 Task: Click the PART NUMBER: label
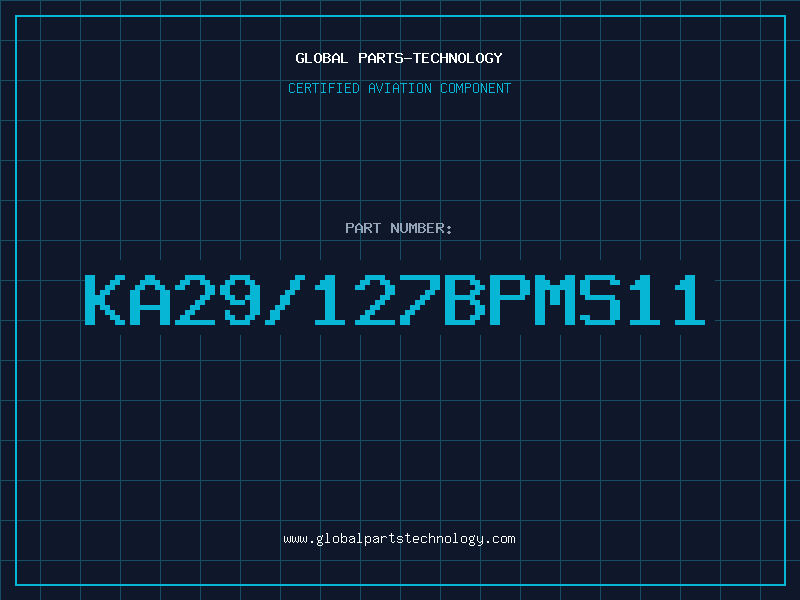tap(398, 228)
